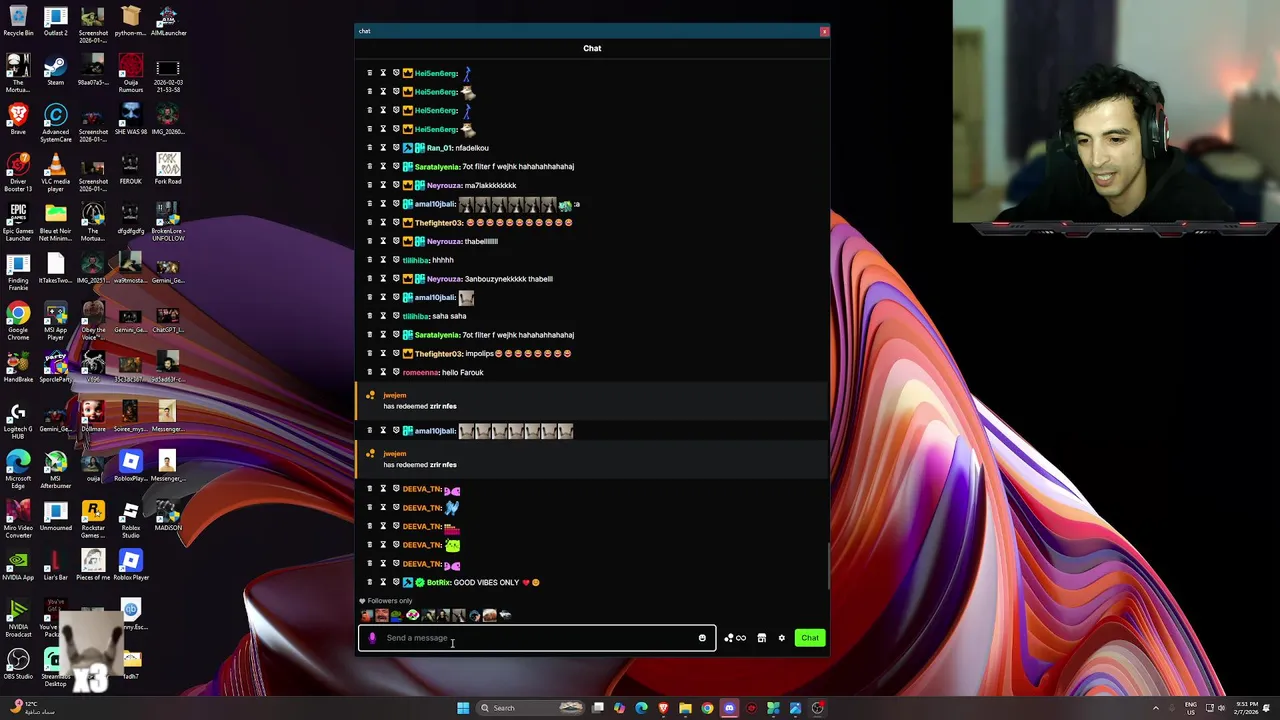This screenshot has height=720, width=1280.
Task: Open NVIDIA Broadcast desktop icon
Action: (x=18, y=618)
